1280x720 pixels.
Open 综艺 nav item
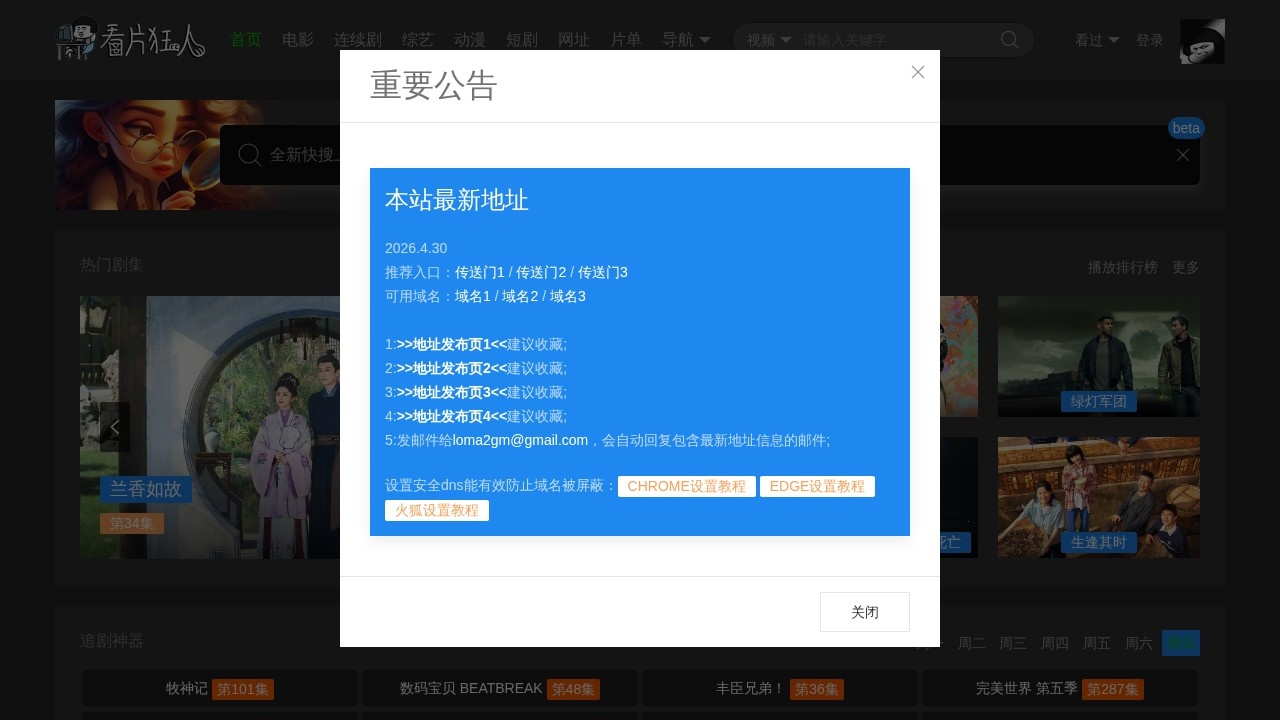click(x=418, y=40)
